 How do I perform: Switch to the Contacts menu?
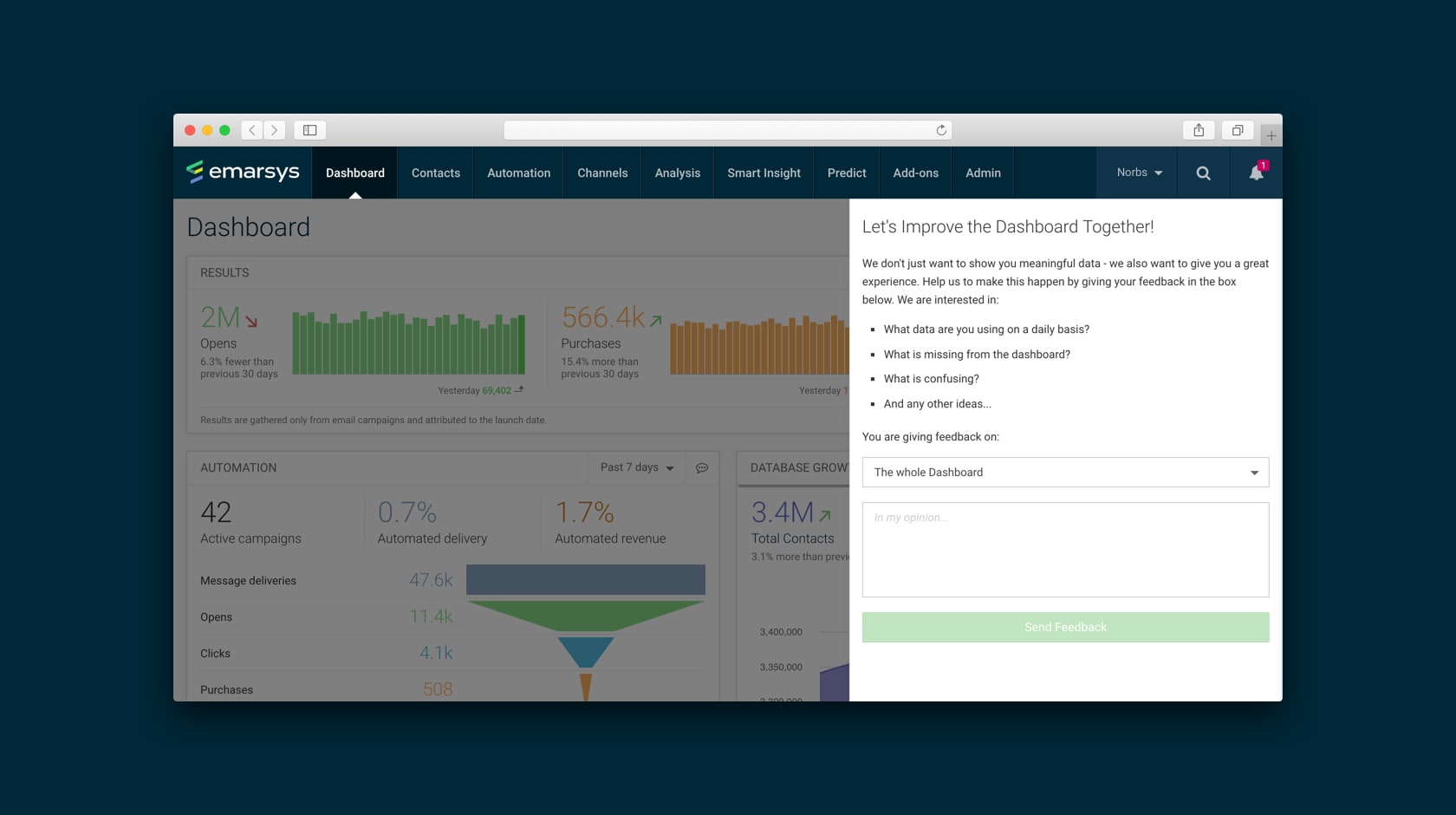435,173
